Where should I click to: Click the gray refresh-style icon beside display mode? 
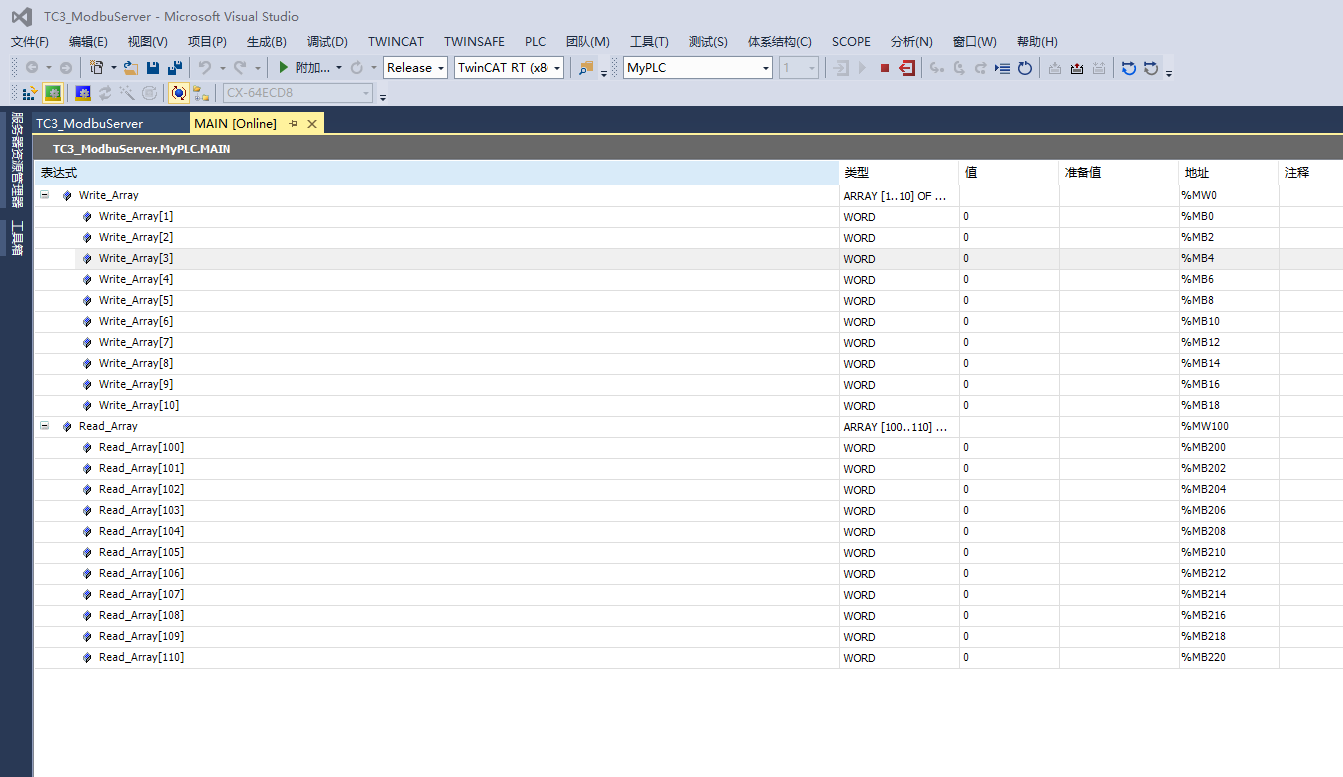click(1151, 67)
